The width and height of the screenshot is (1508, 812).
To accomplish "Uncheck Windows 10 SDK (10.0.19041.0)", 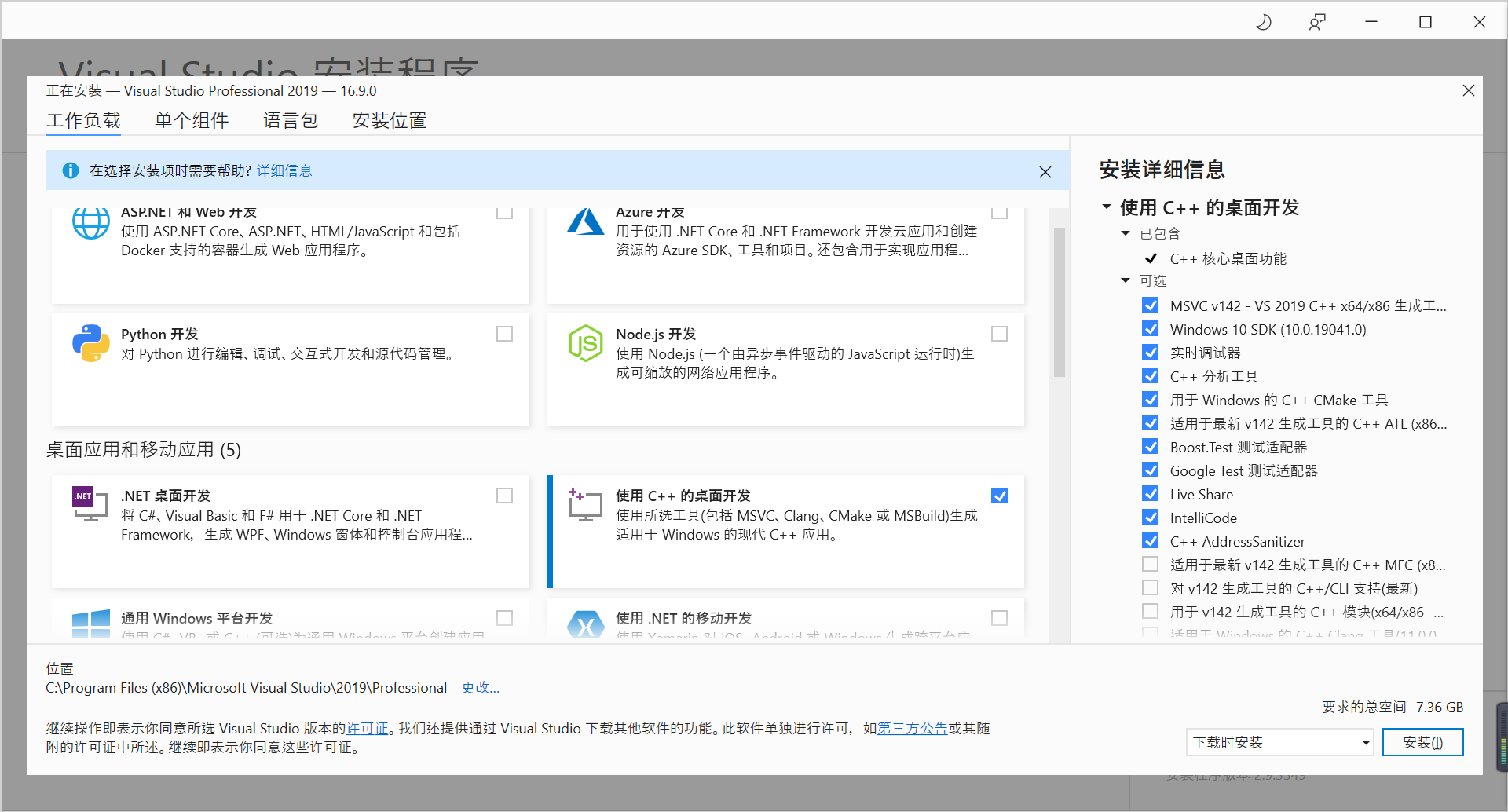I will tap(1151, 328).
